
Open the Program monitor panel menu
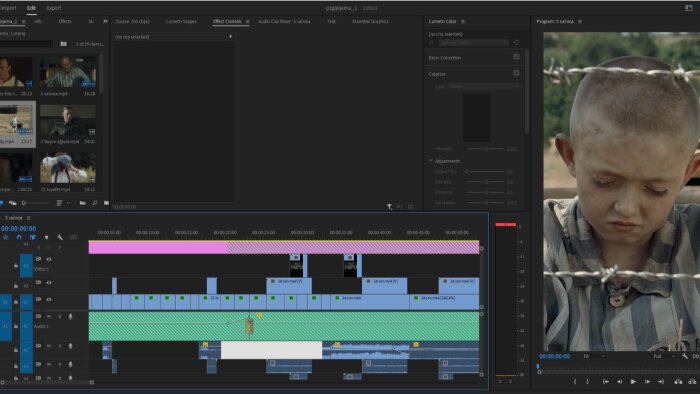pyautogui.click(x=580, y=21)
